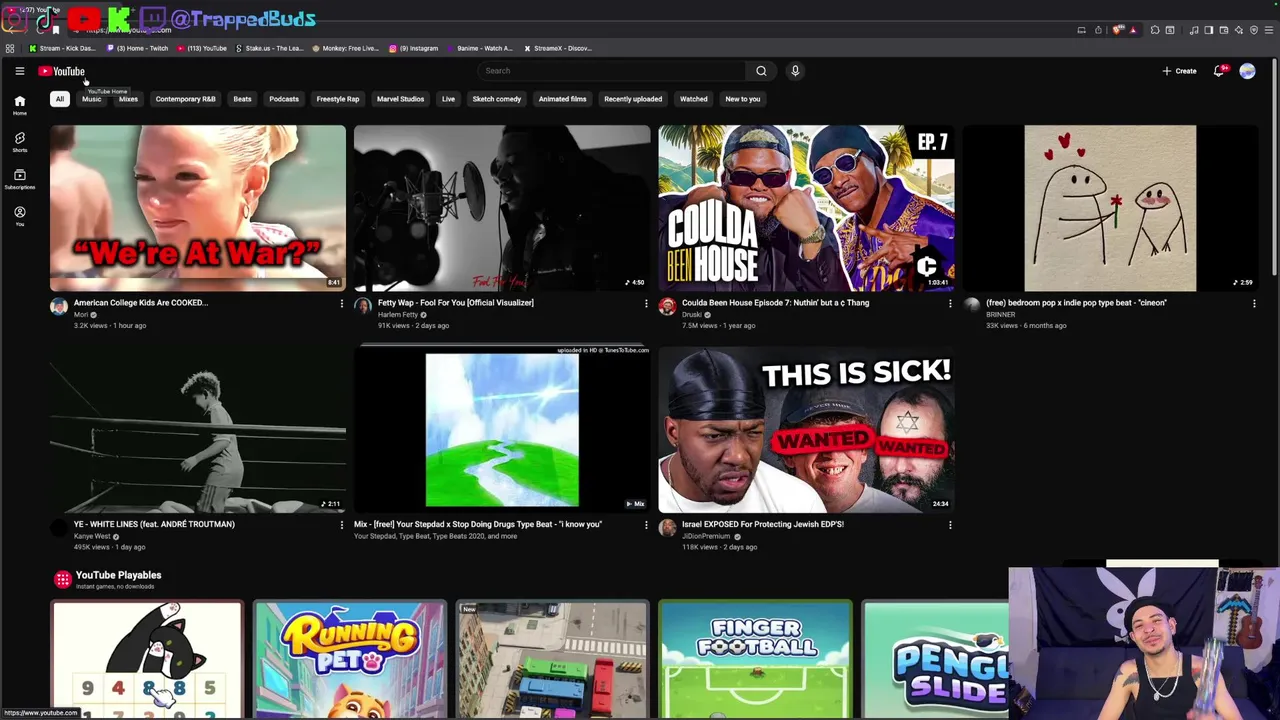Click the search magnifier button
This screenshot has height=720, width=1280.
[761, 71]
